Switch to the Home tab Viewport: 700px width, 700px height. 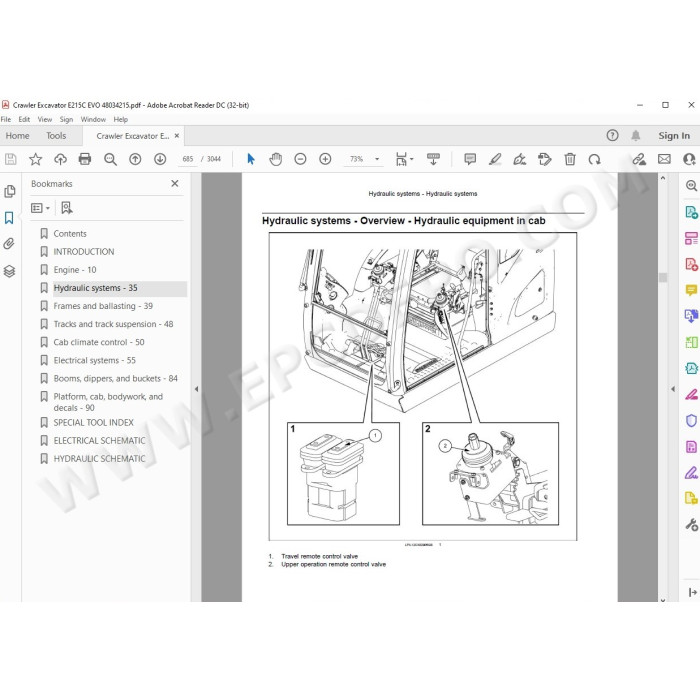pyautogui.click(x=17, y=136)
